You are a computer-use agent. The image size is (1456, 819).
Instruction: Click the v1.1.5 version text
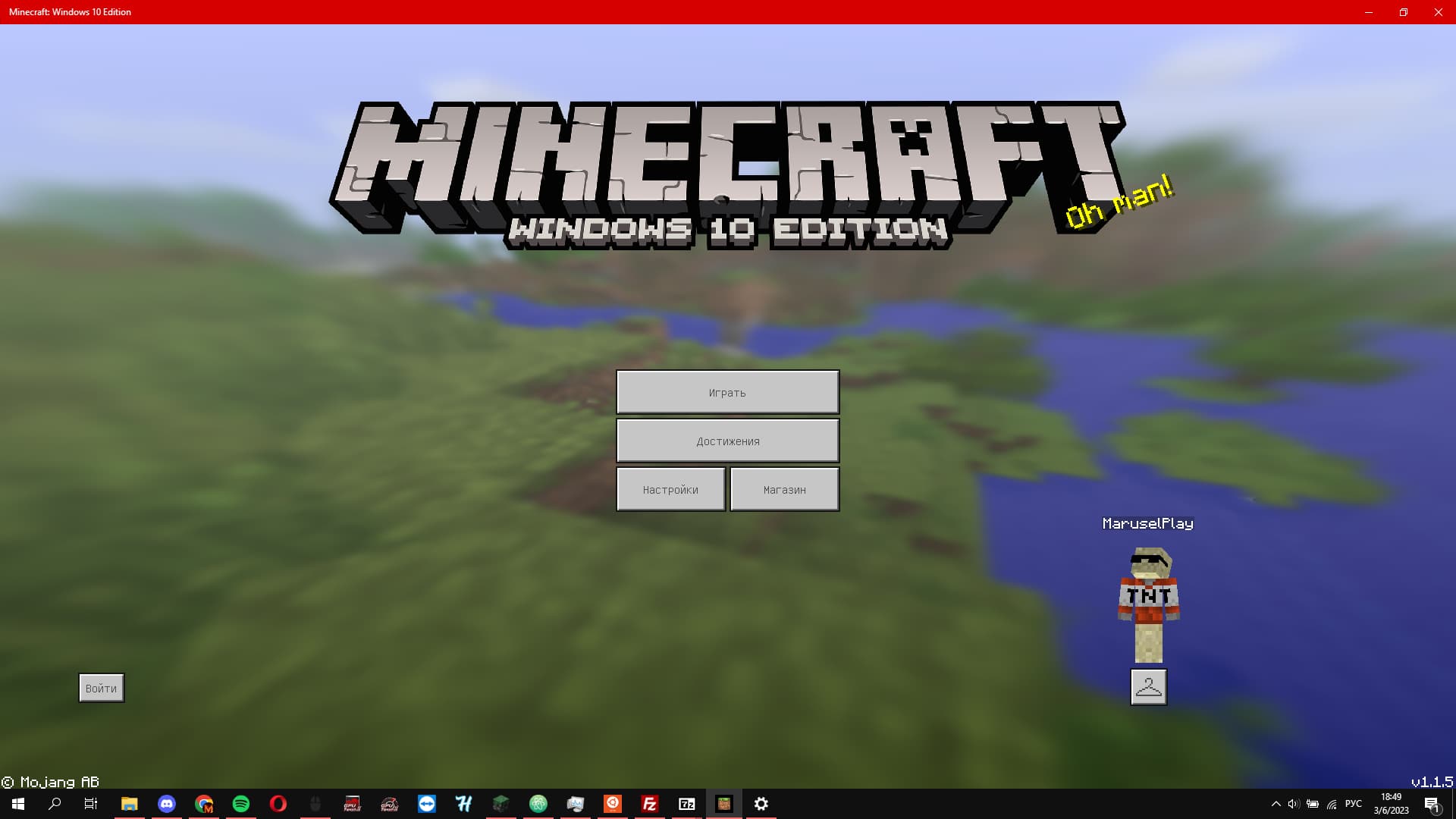click(x=1432, y=782)
